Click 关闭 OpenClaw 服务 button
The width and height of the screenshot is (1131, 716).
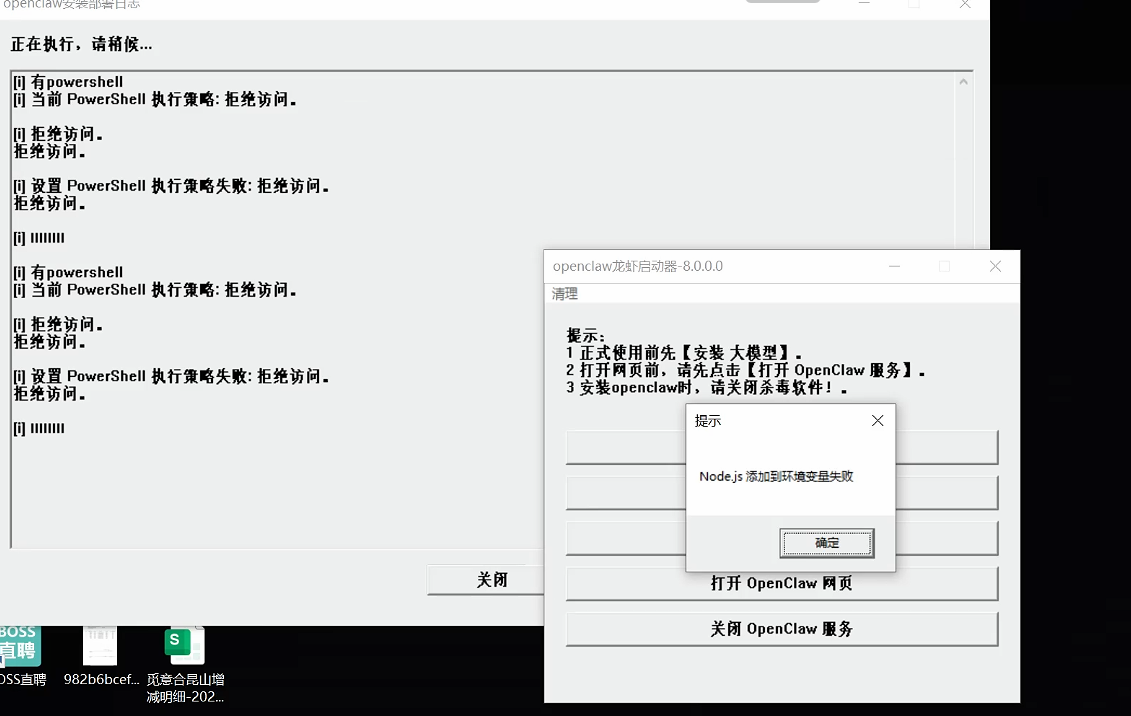pos(782,628)
